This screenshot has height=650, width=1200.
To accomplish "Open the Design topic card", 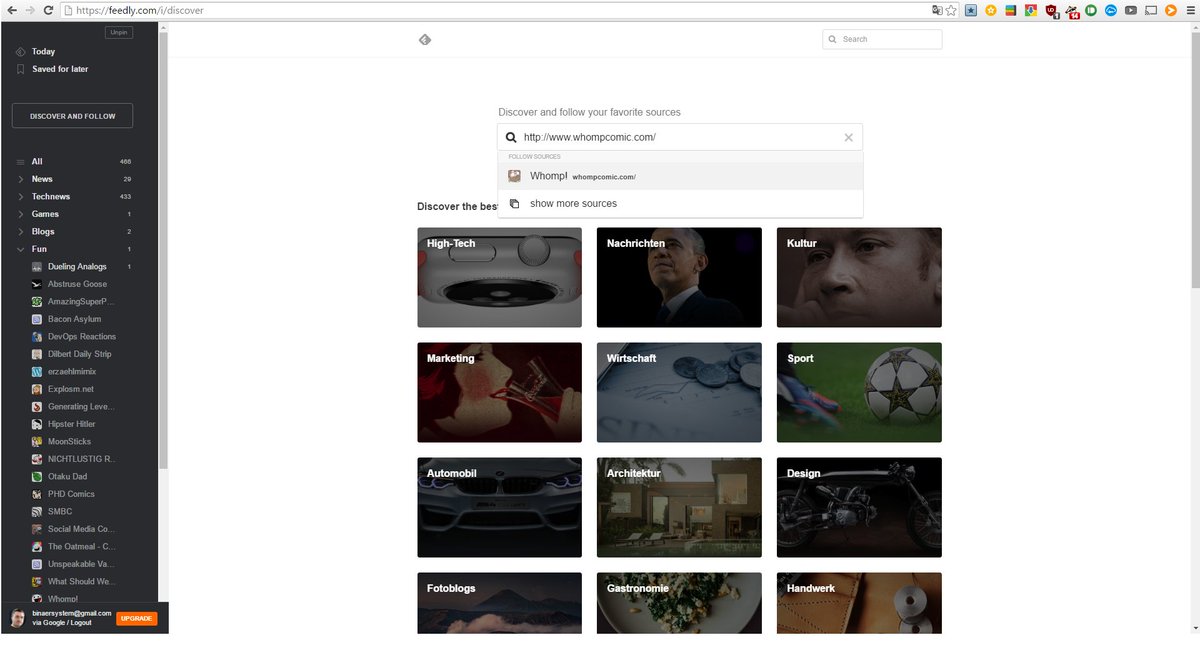I will [859, 507].
